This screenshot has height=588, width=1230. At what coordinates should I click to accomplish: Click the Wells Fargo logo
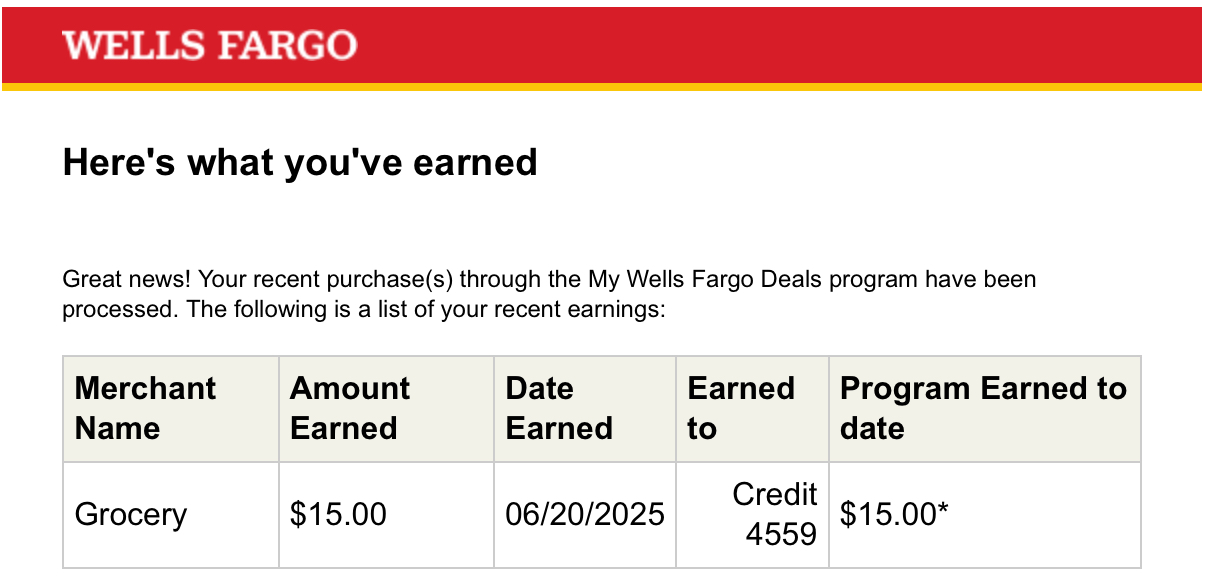coord(209,45)
